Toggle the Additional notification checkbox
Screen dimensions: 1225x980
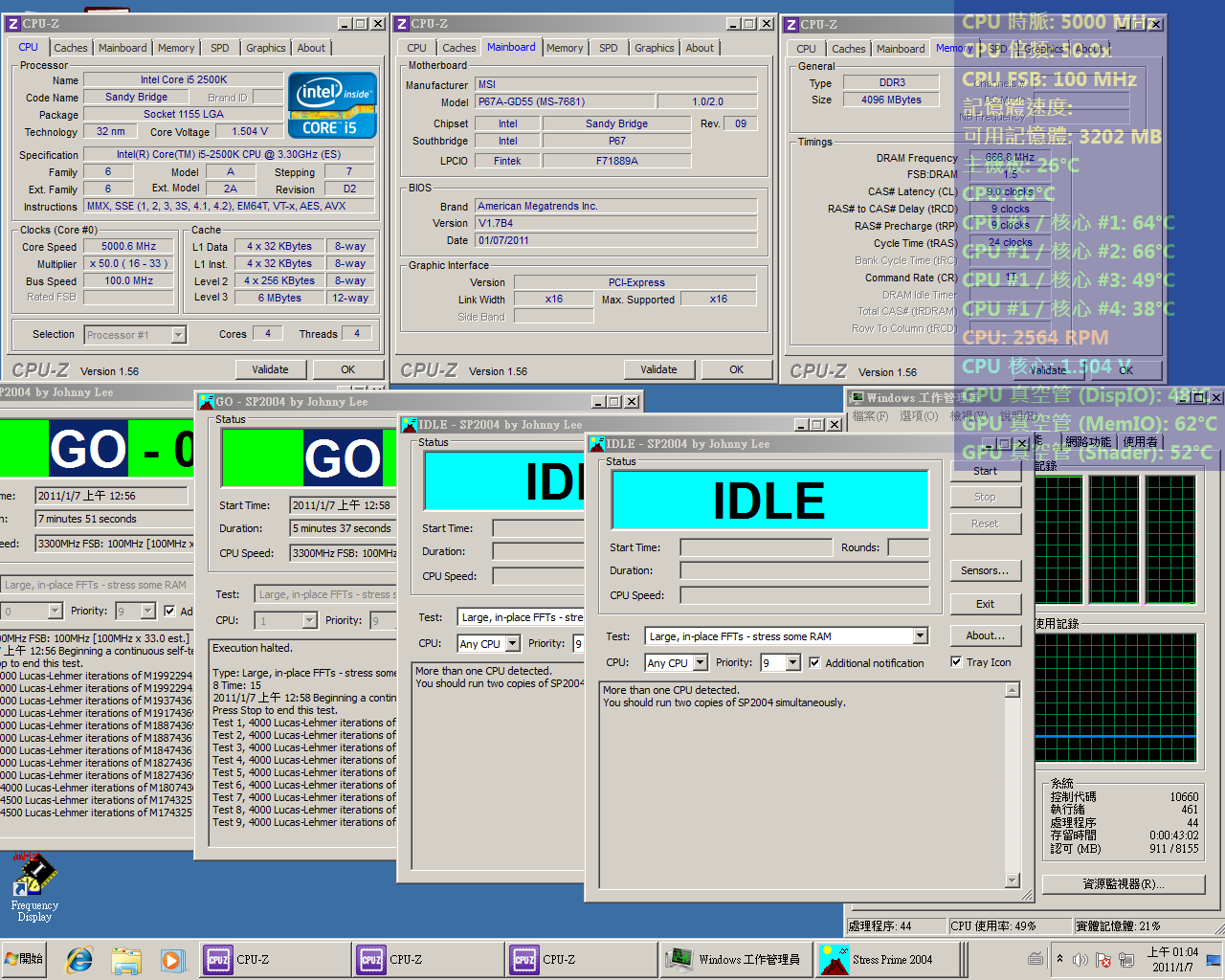pyautogui.click(x=814, y=662)
